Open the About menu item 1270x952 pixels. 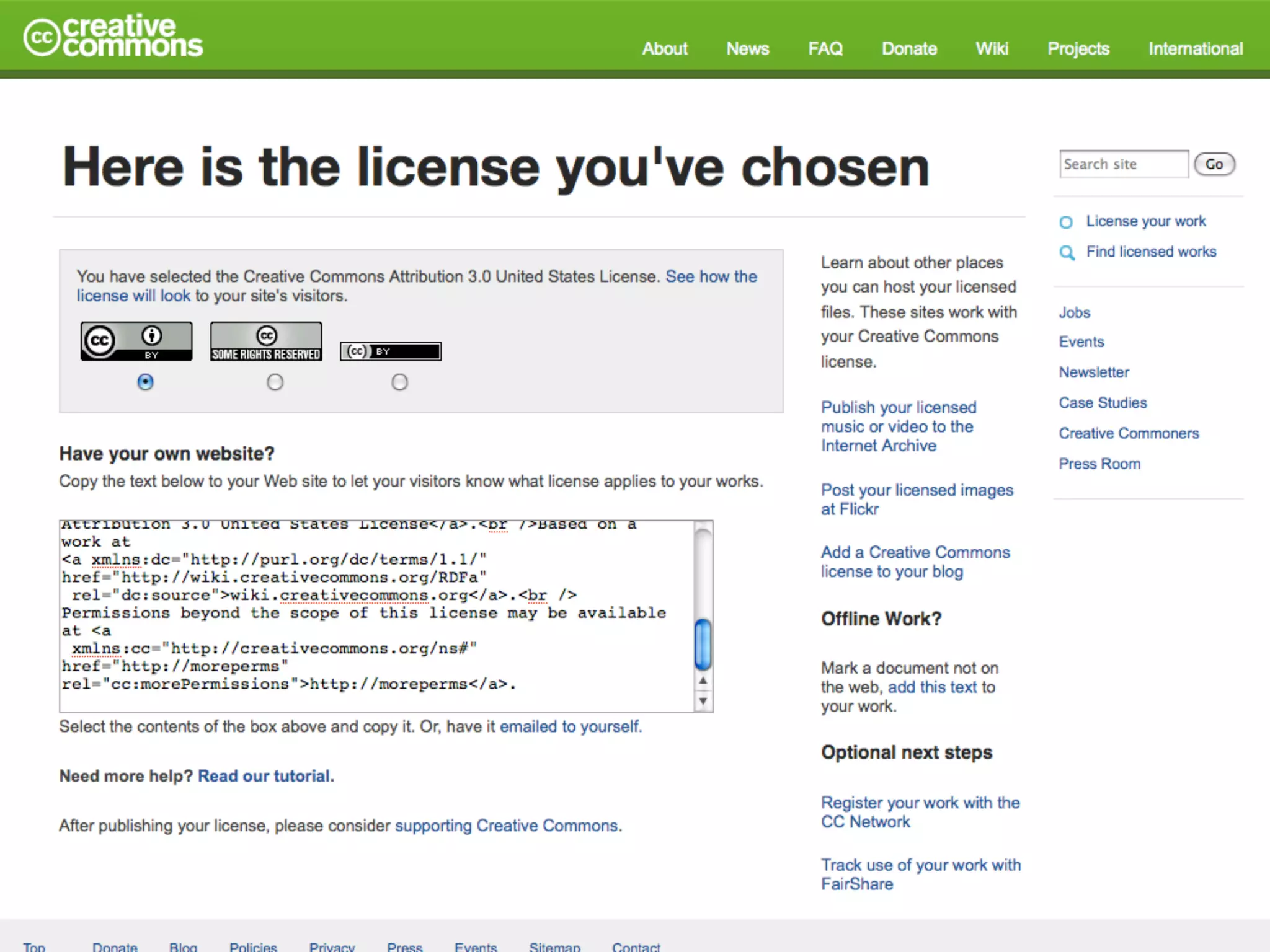click(665, 49)
